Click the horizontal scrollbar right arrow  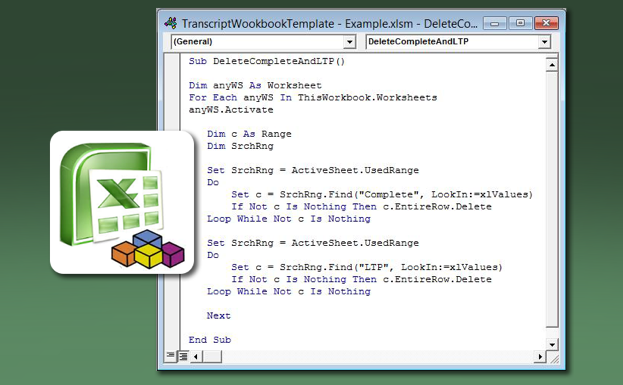coord(540,357)
